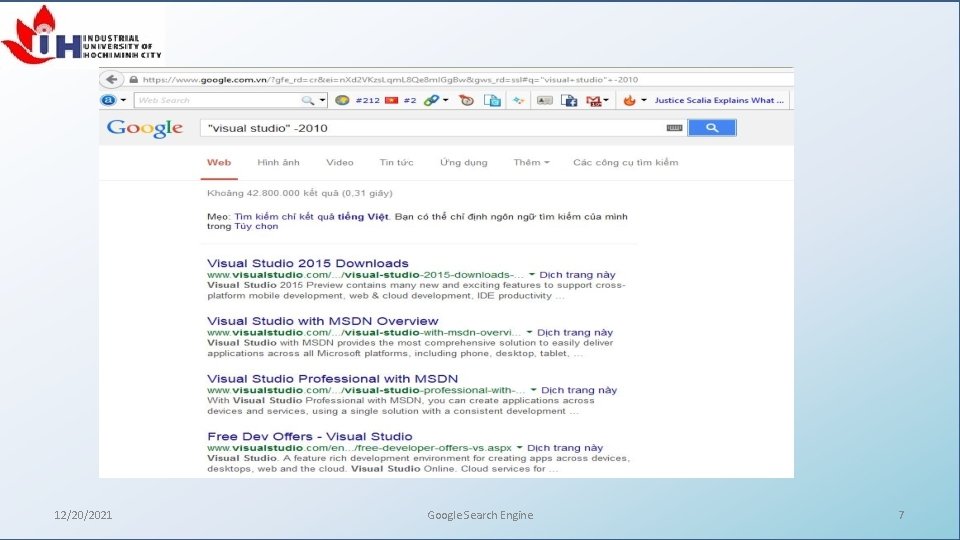Click the slide number 7
The image size is (960, 540).
[901, 515]
